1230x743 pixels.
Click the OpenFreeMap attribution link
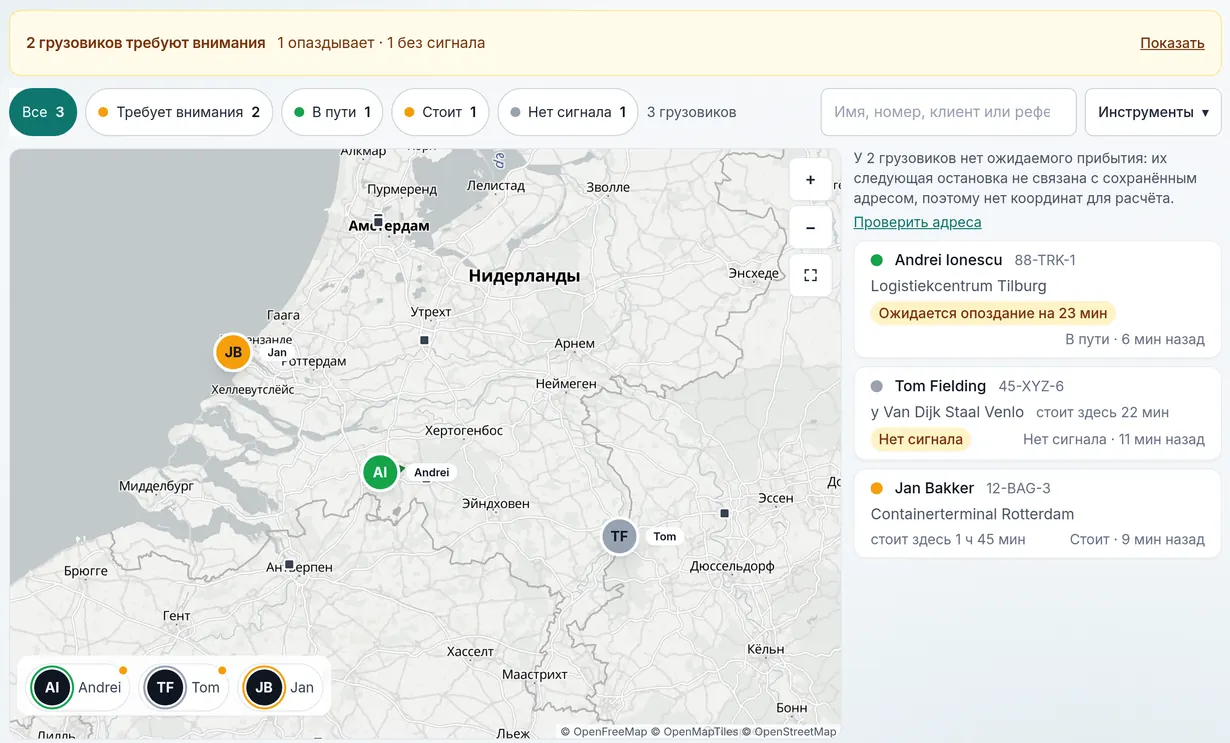click(x=603, y=732)
